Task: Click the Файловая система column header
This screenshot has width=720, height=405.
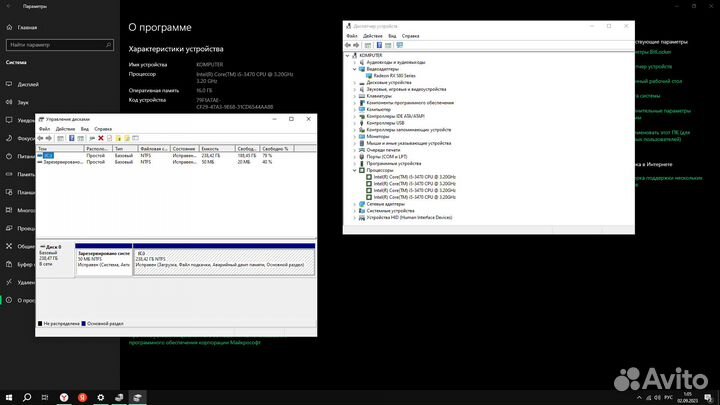Action: (154, 149)
